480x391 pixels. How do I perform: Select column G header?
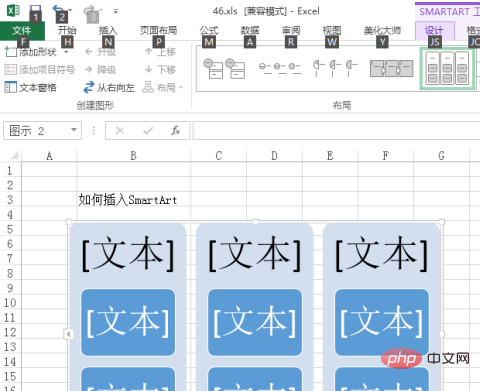441,156
